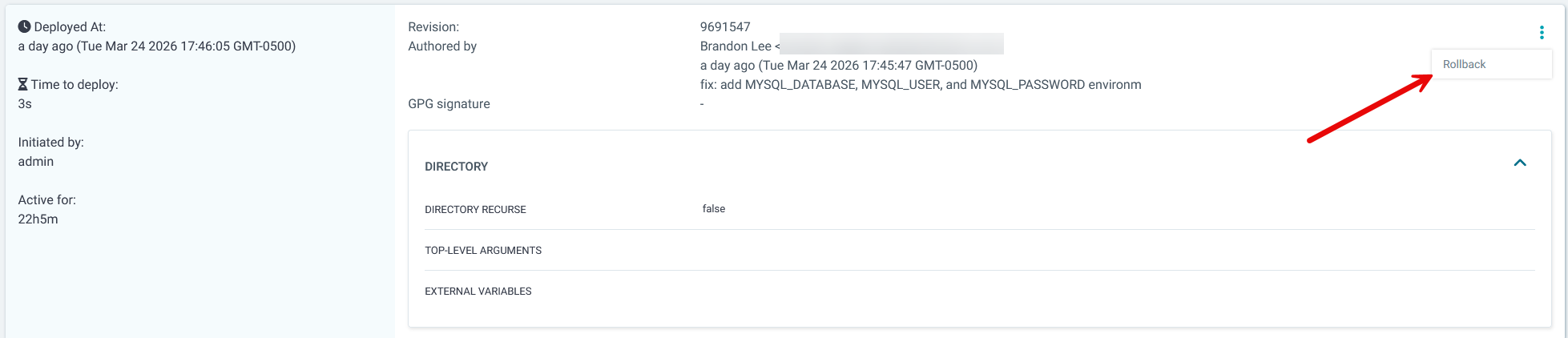Collapse the DIRECTORY section with the chevron
Viewport: 1568px width, 338px height.
pos(1520,163)
